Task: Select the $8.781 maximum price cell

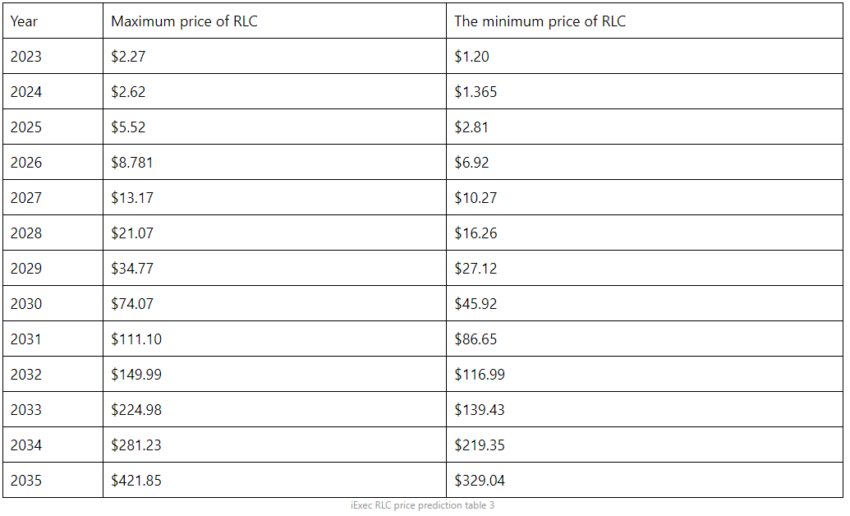Action: (275, 162)
